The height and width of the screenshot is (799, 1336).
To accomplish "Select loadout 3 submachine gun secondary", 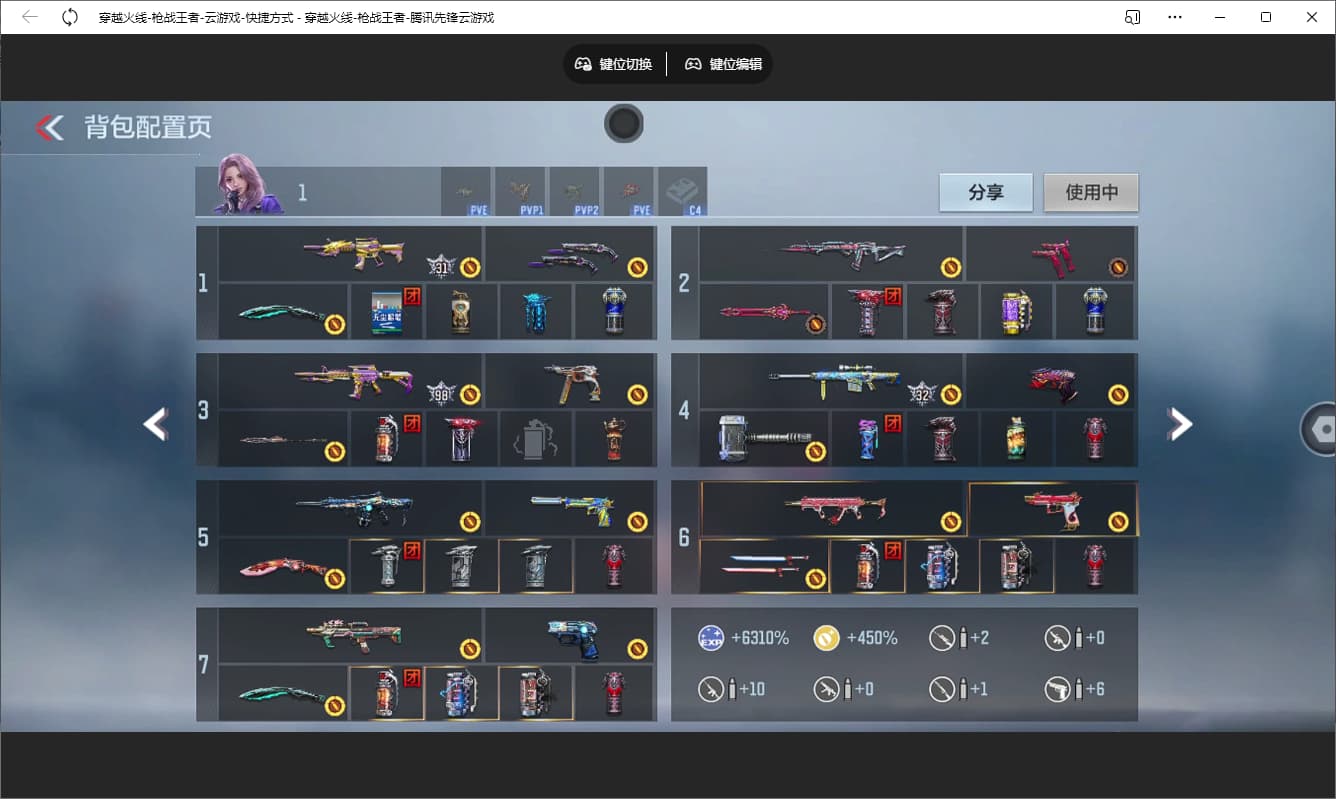I will [x=571, y=381].
